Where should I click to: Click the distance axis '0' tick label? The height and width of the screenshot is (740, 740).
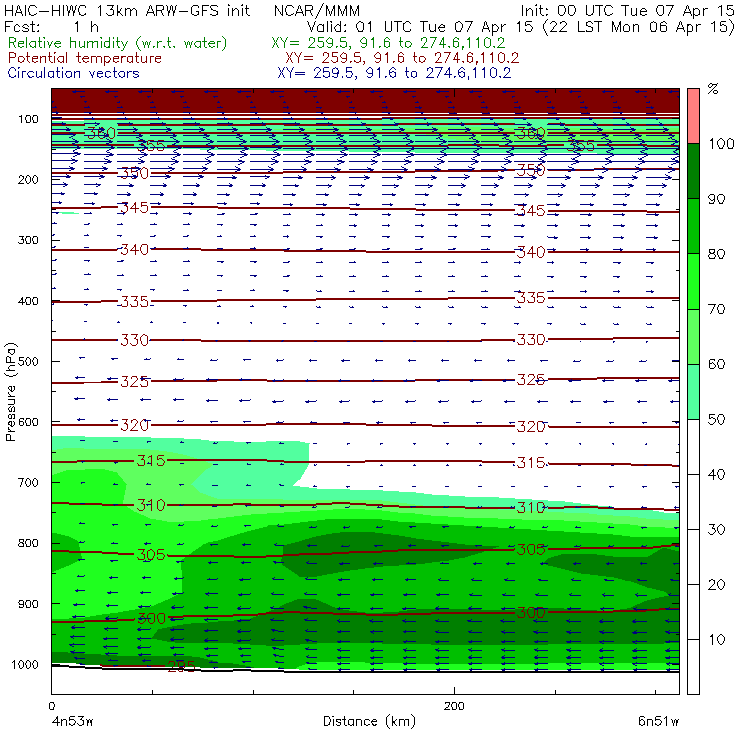point(51,706)
